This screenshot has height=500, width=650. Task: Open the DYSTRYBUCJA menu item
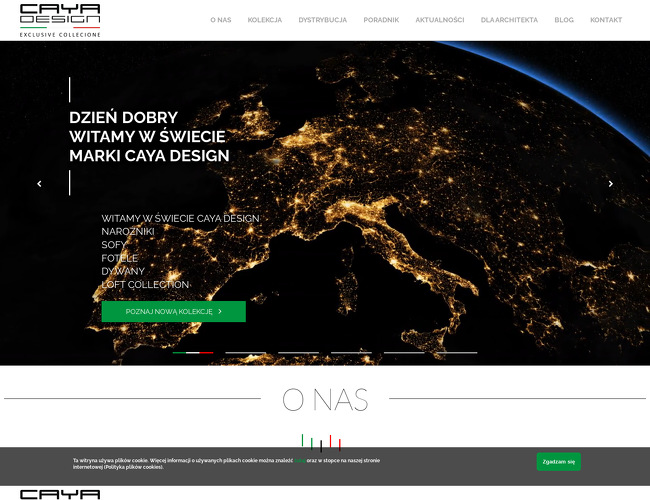pyautogui.click(x=323, y=20)
